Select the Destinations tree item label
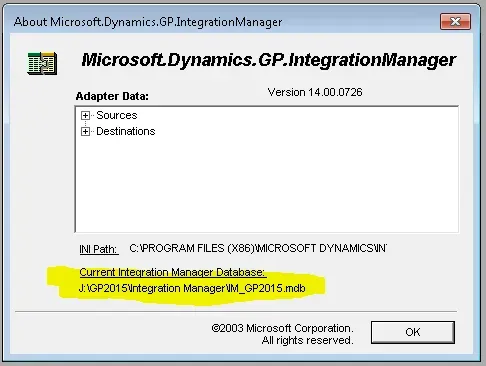 pos(126,131)
